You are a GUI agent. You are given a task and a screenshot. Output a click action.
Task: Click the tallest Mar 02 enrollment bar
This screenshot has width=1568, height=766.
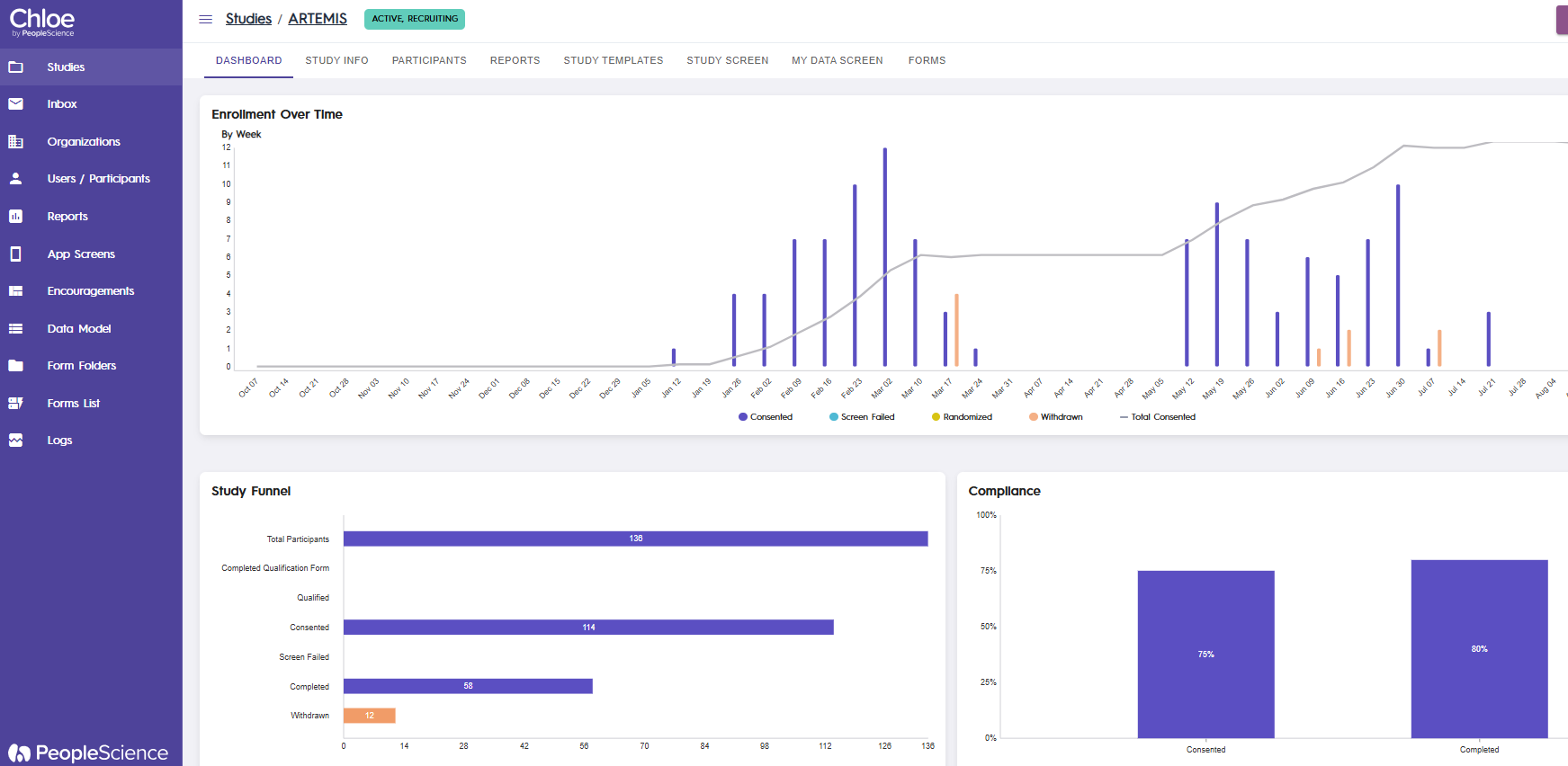coord(884,257)
